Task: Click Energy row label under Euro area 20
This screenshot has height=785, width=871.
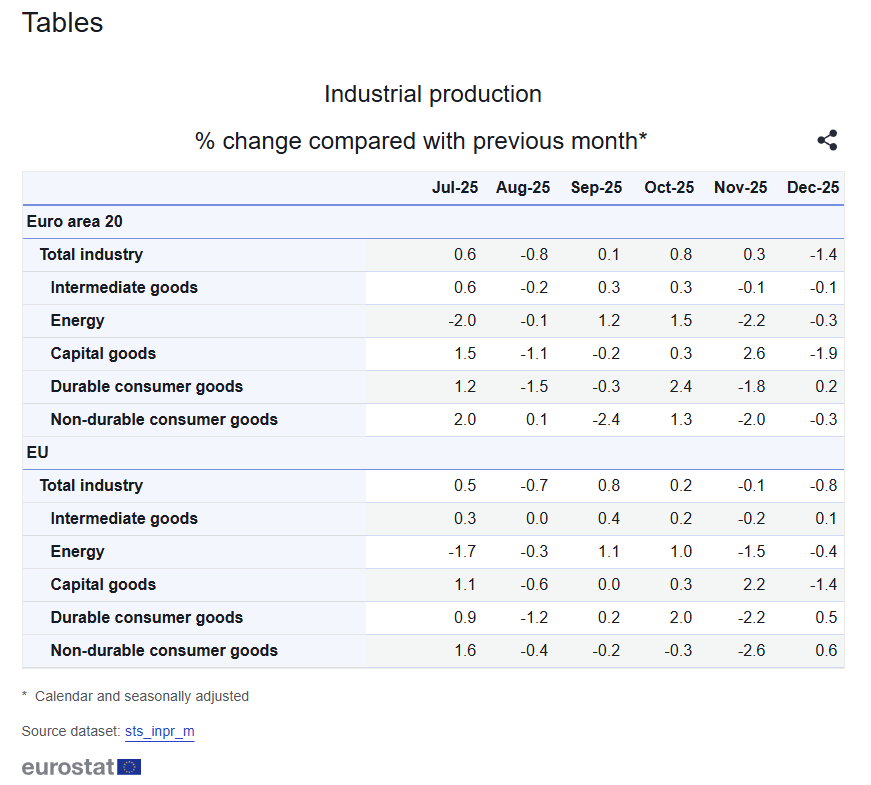Action: pyautogui.click(x=78, y=321)
